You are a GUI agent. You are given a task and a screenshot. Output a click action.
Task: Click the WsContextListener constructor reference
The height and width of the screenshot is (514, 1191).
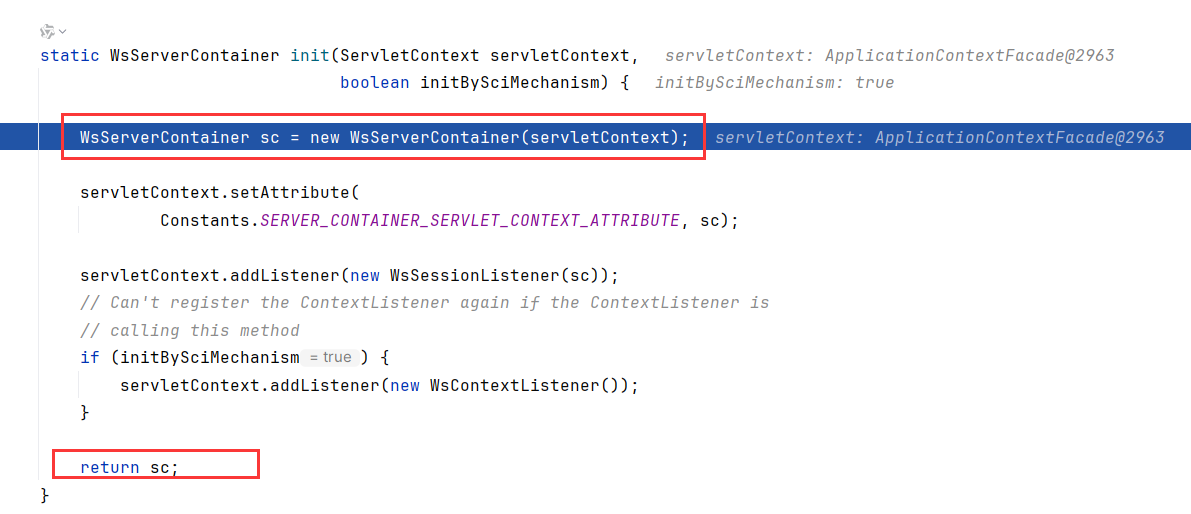pyautogui.click(x=516, y=385)
